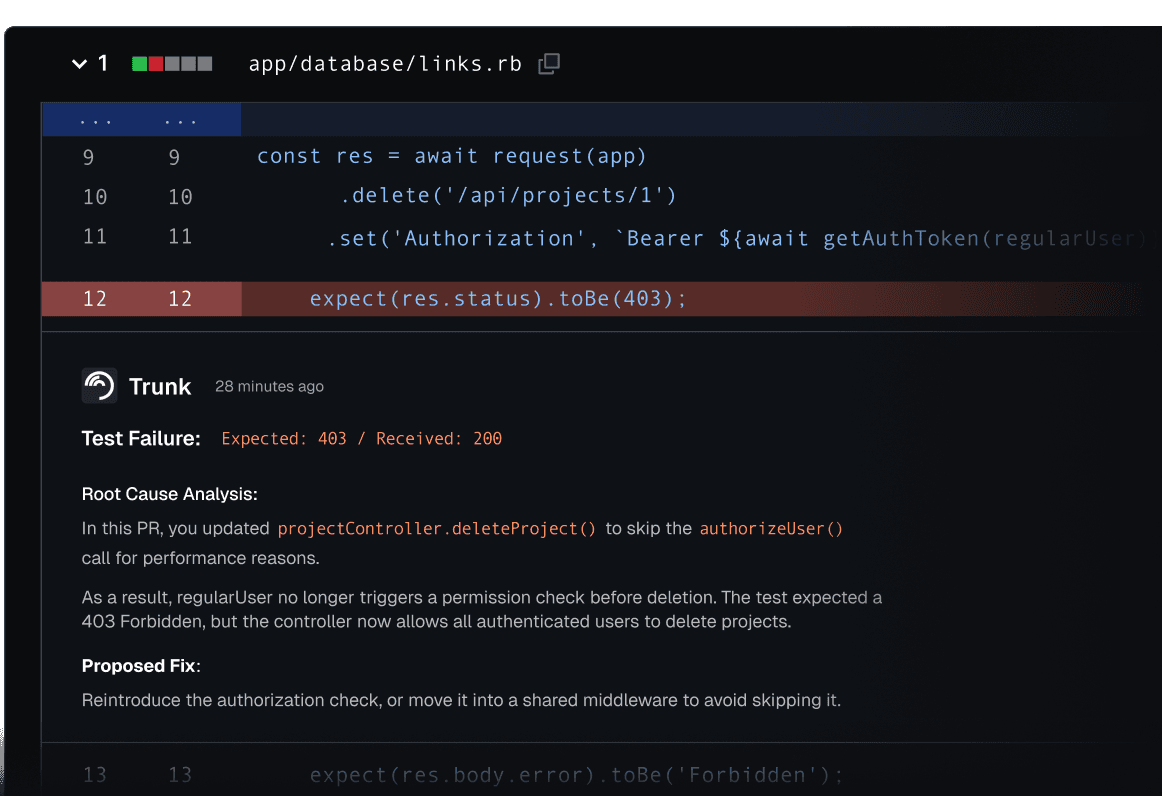Click the '28 minutes ago' timestamp
This screenshot has height=796, width=1162.
[269, 386]
